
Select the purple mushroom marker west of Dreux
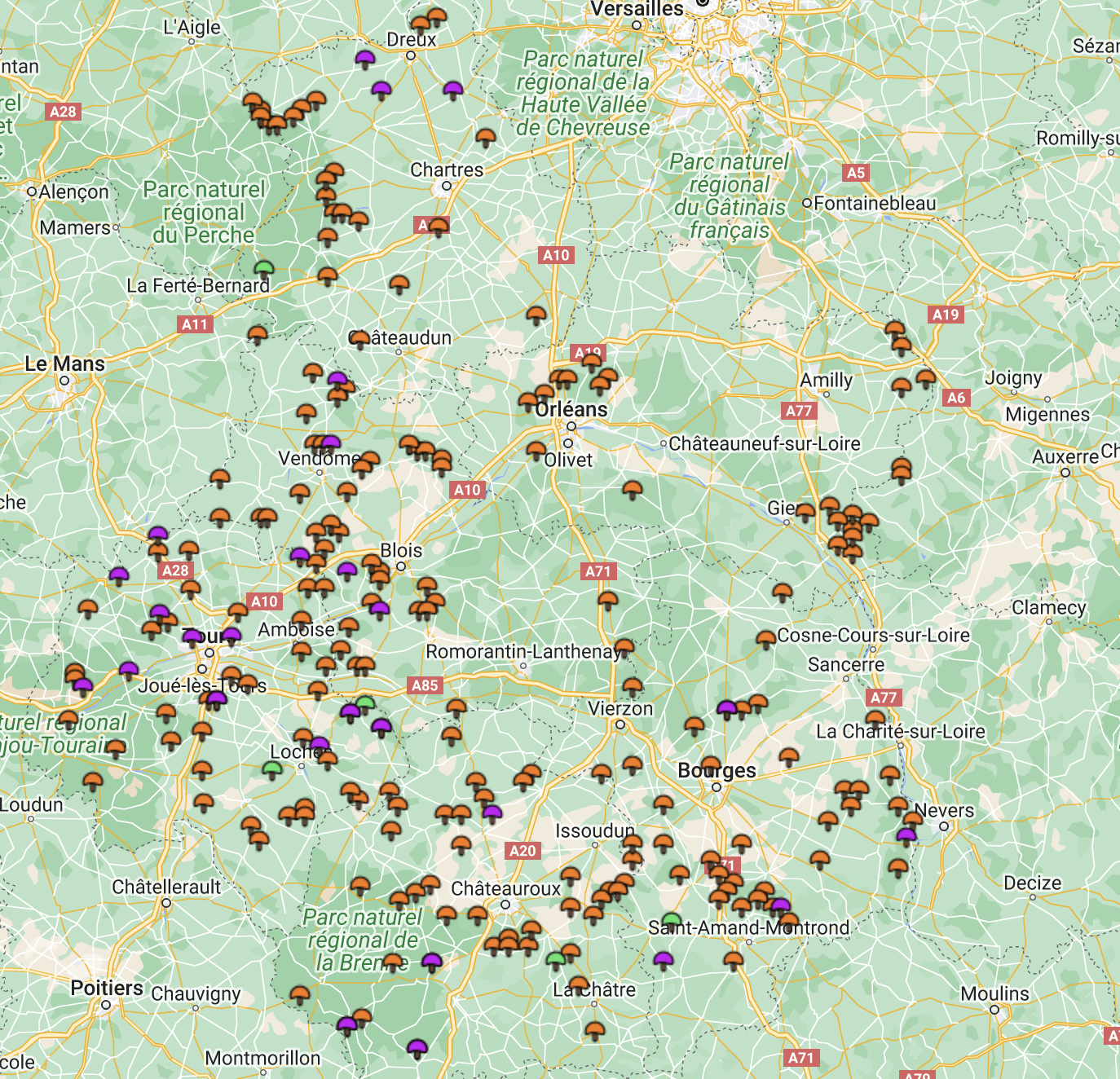pos(365,58)
